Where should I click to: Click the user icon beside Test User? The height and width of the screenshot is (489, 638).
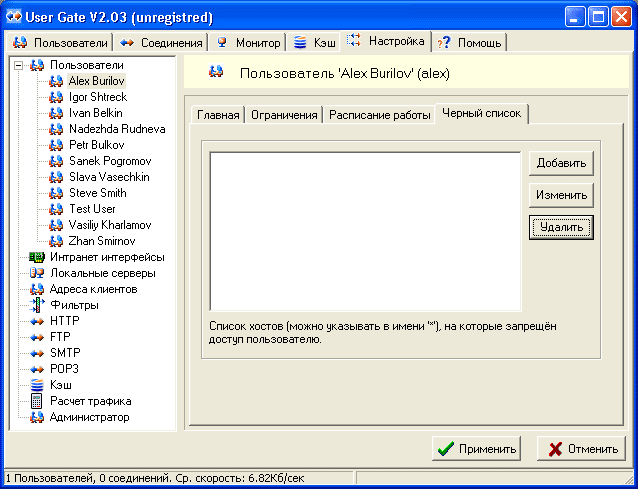(x=56, y=209)
